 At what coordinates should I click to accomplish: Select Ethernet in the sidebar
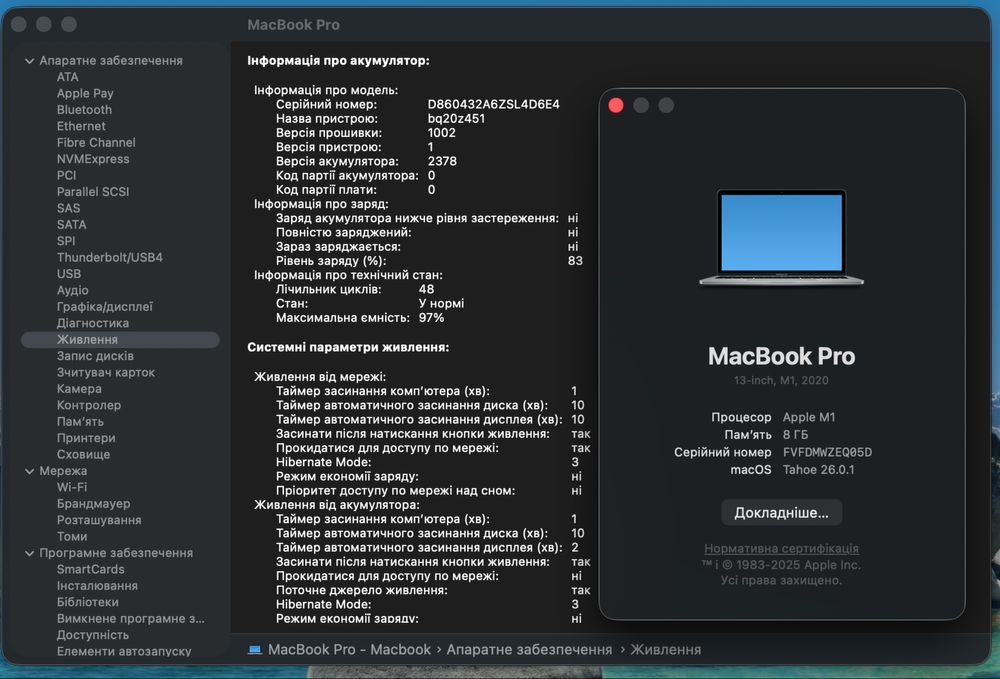point(81,126)
